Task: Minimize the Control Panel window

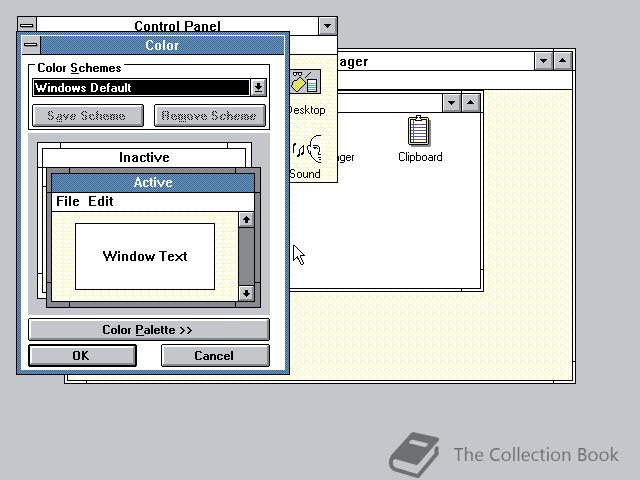Action: pyautogui.click(x=327, y=26)
